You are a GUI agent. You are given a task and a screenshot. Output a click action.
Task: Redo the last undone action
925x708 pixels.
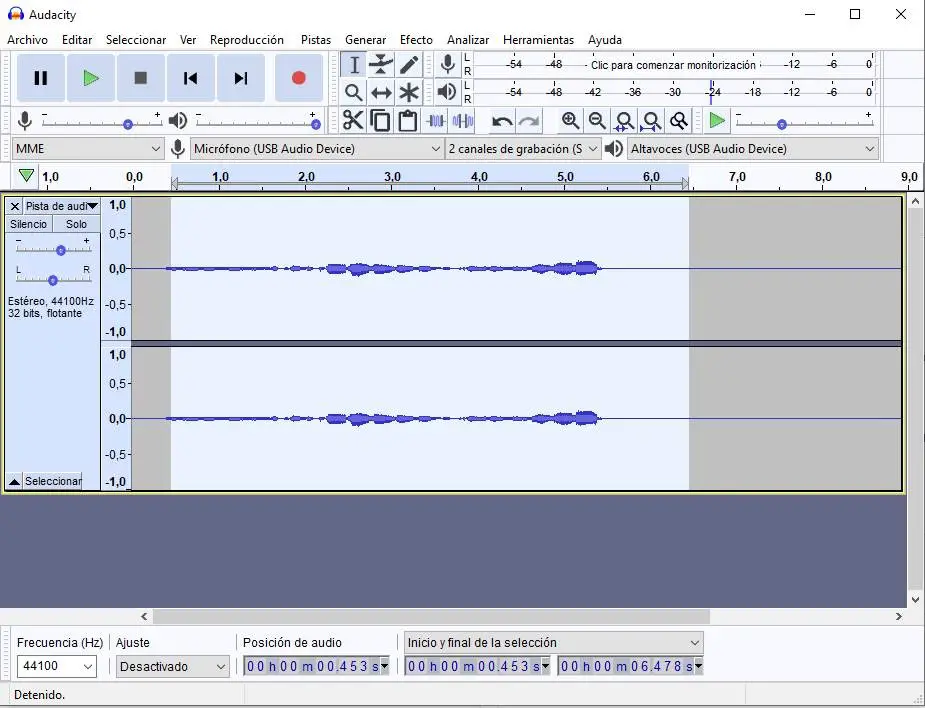[x=529, y=121]
